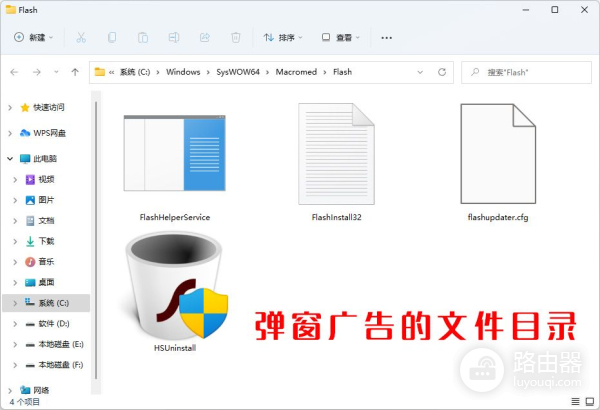600x410 pixels.
Task: Expand the 软件 (D:) drive node
Action: coord(15,324)
